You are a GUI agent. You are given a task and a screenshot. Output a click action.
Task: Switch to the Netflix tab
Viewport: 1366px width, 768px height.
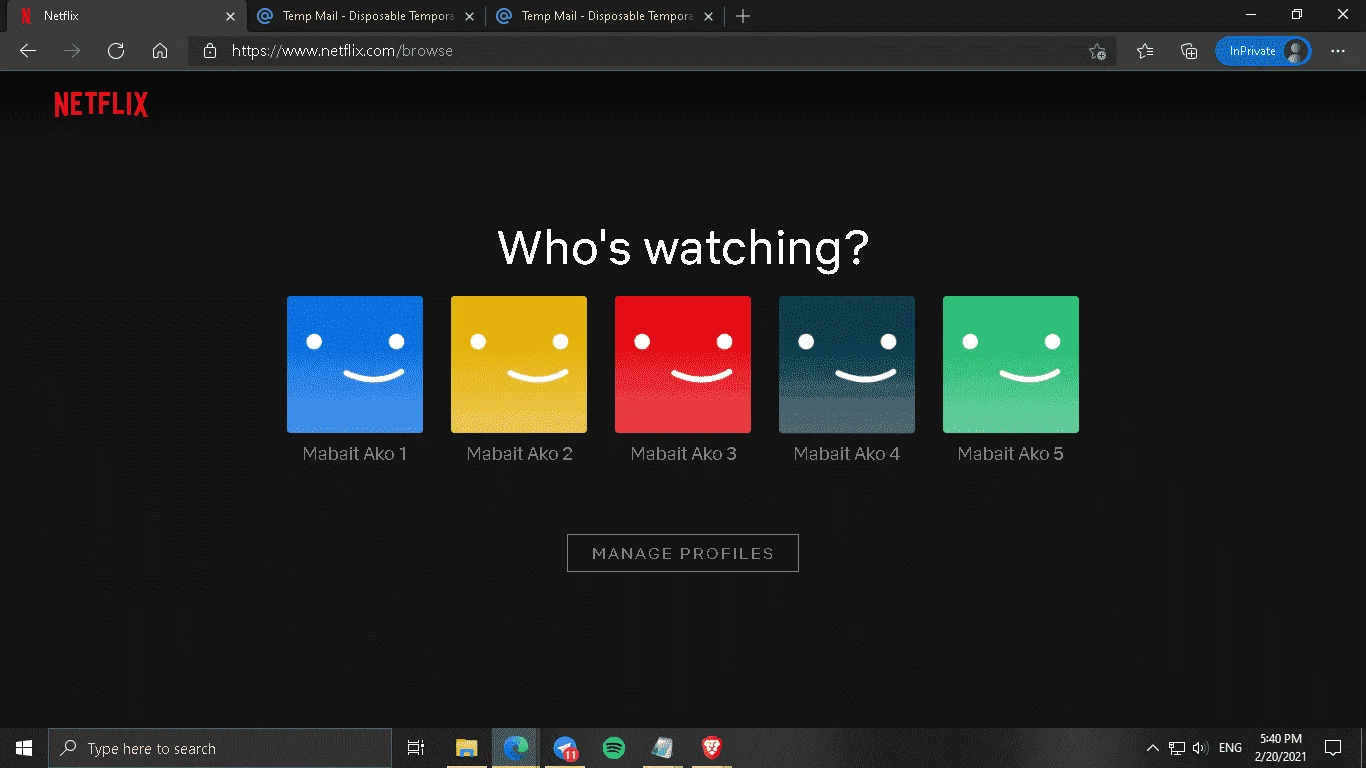point(125,16)
